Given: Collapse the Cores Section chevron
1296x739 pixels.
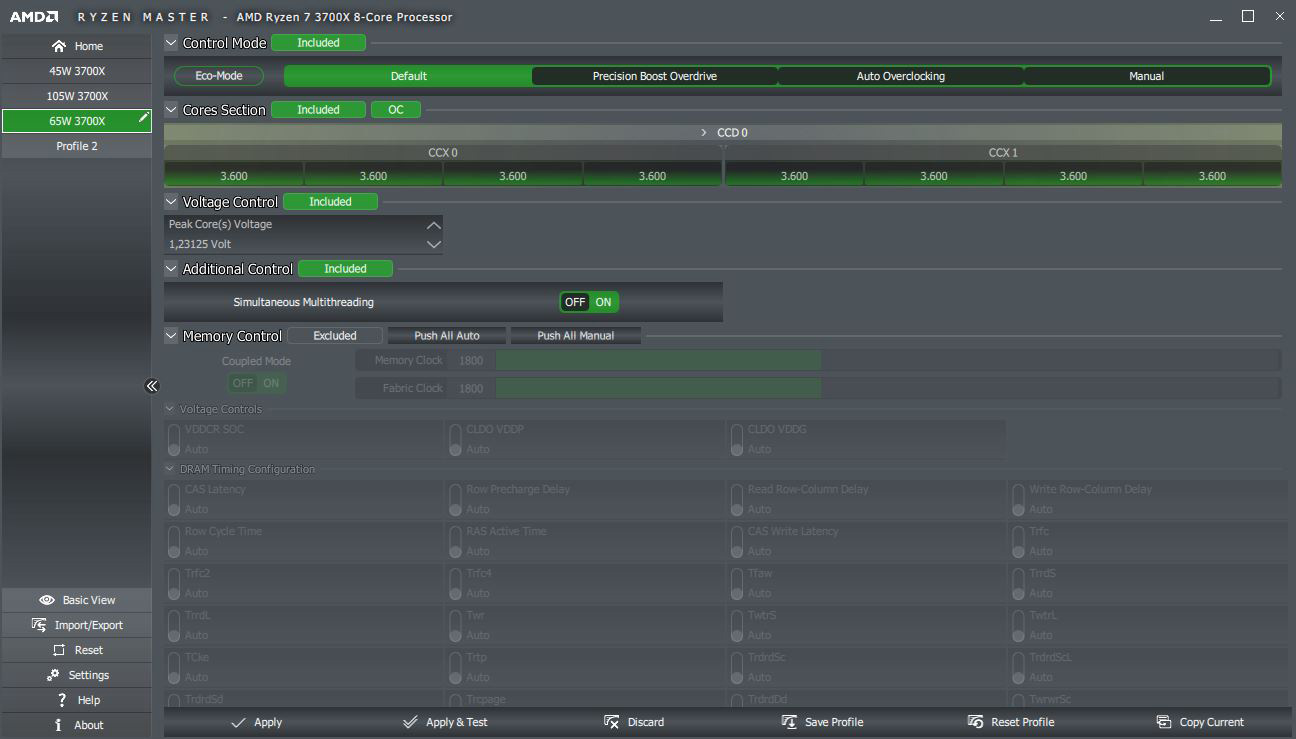Looking at the screenshot, I should click(x=171, y=110).
